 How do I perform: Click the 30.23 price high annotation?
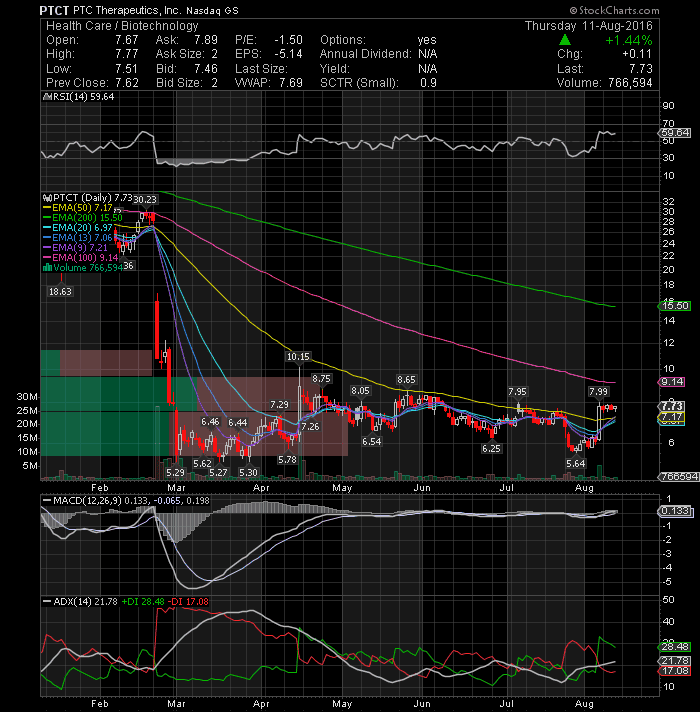(x=145, y=199)
